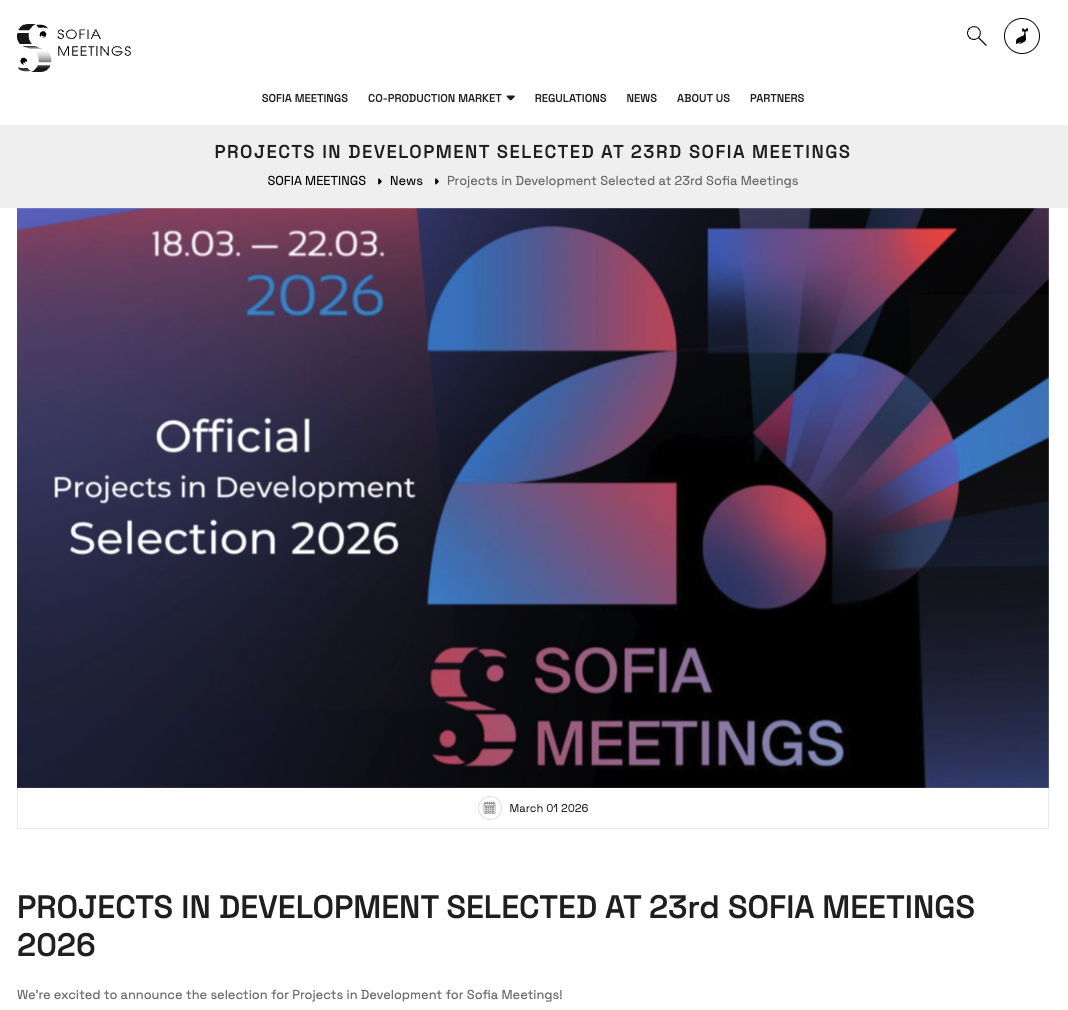
Task: Click the arrow after SOFIA MEETINGS breadcrumb
Action: (x=379, y=181)
